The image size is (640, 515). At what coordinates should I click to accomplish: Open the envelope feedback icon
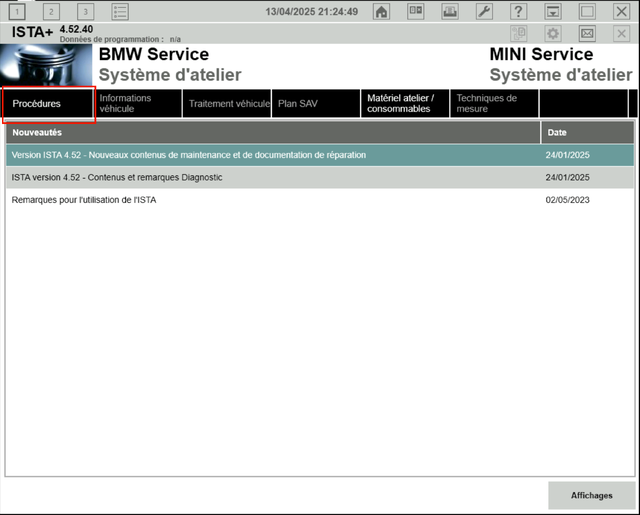[x=587, y=33]
